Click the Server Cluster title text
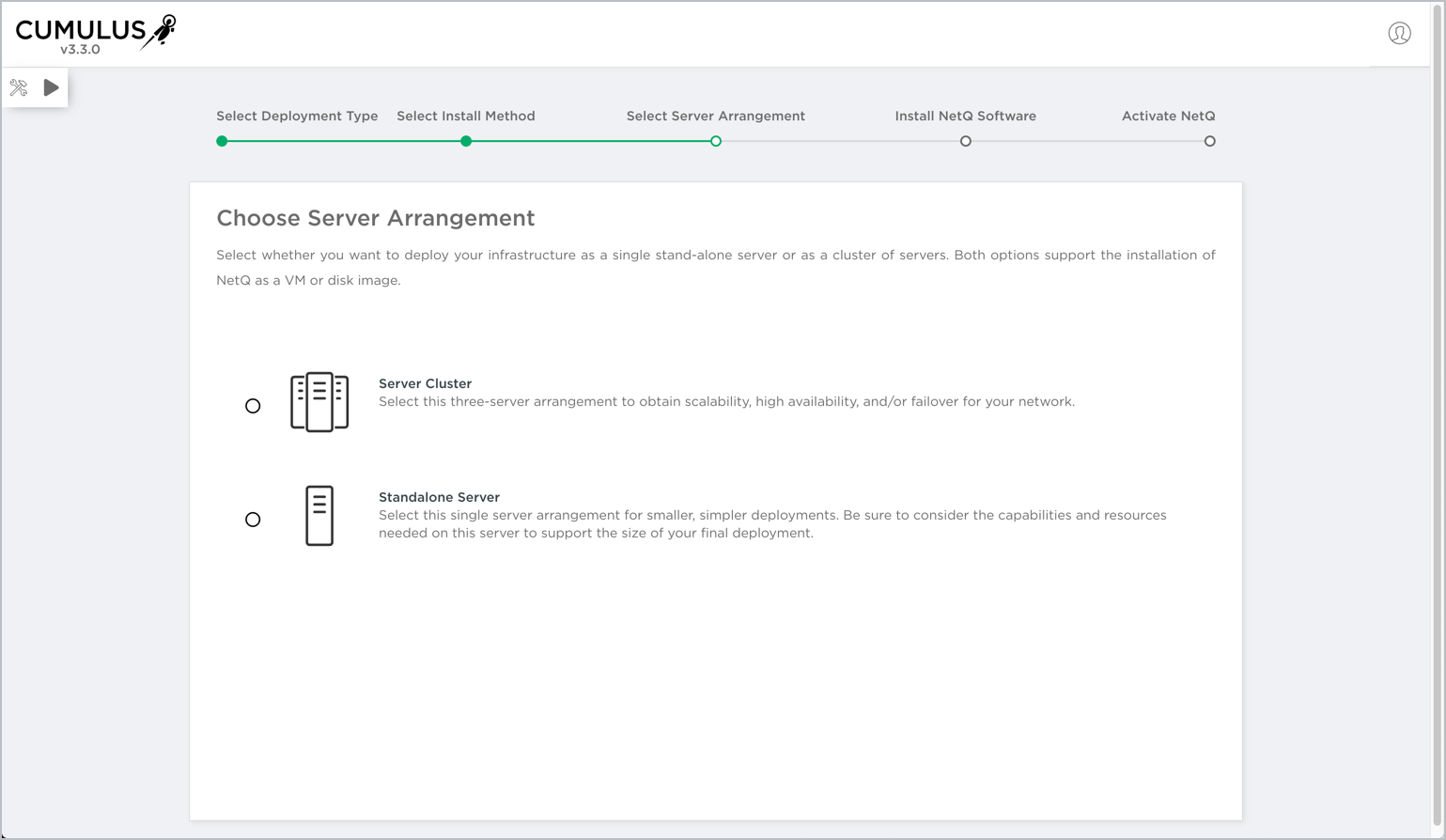 pyautogui.click(x=425, y=383)
